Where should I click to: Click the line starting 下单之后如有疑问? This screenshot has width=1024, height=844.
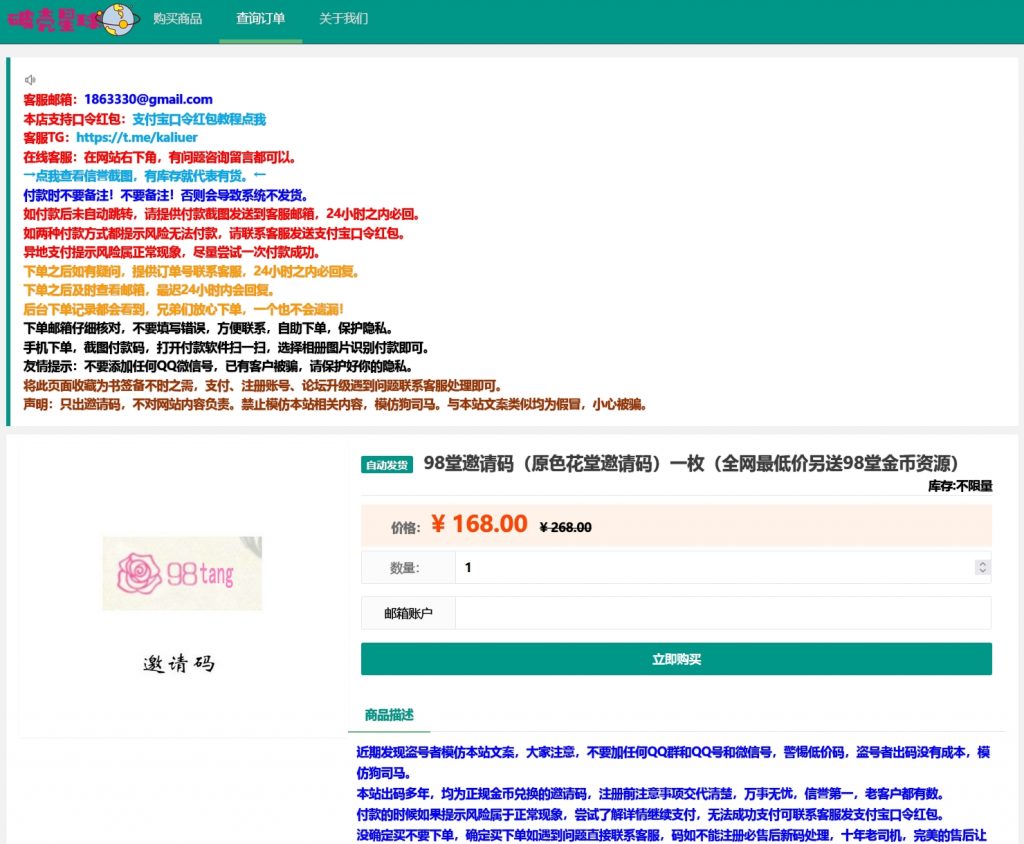point(191,271)
